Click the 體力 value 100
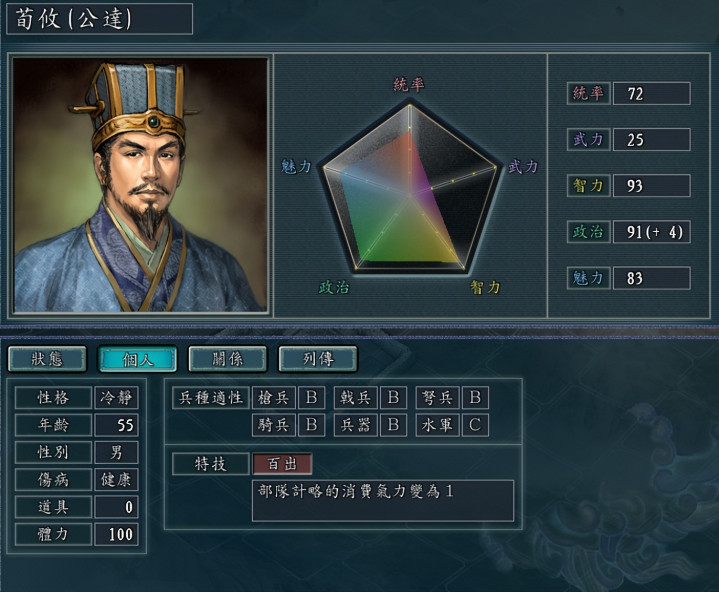The image size is (719, 592). (116, 534)
